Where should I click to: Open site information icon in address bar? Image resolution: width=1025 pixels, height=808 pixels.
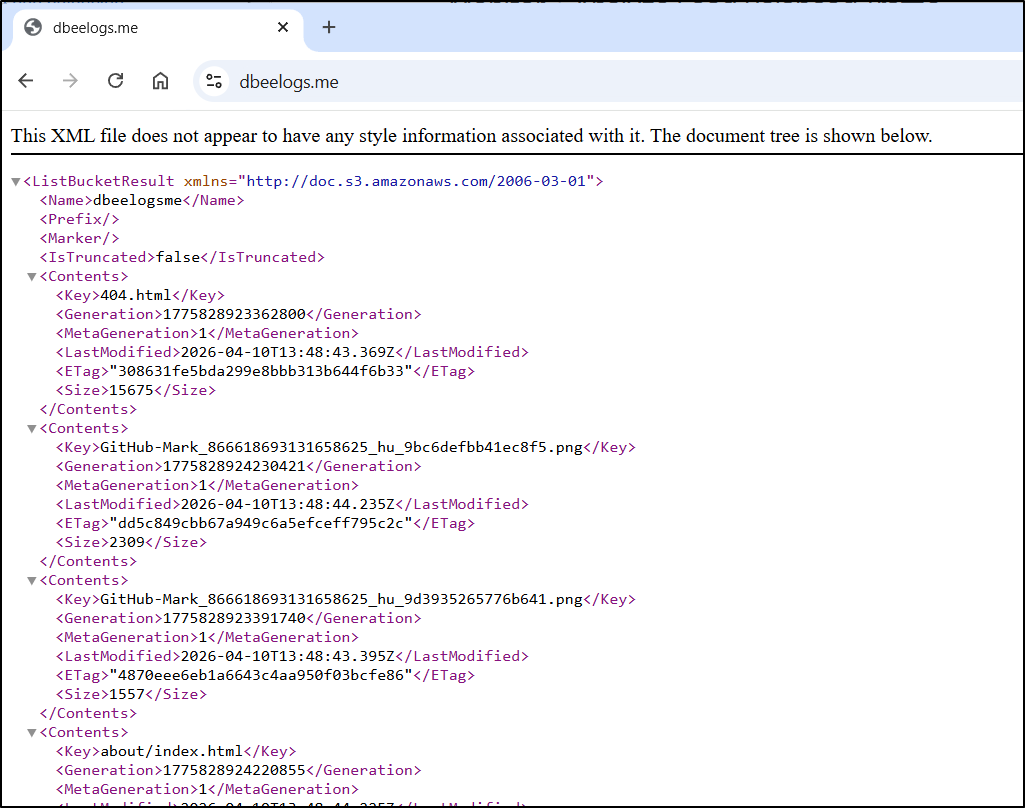[213, 81]
